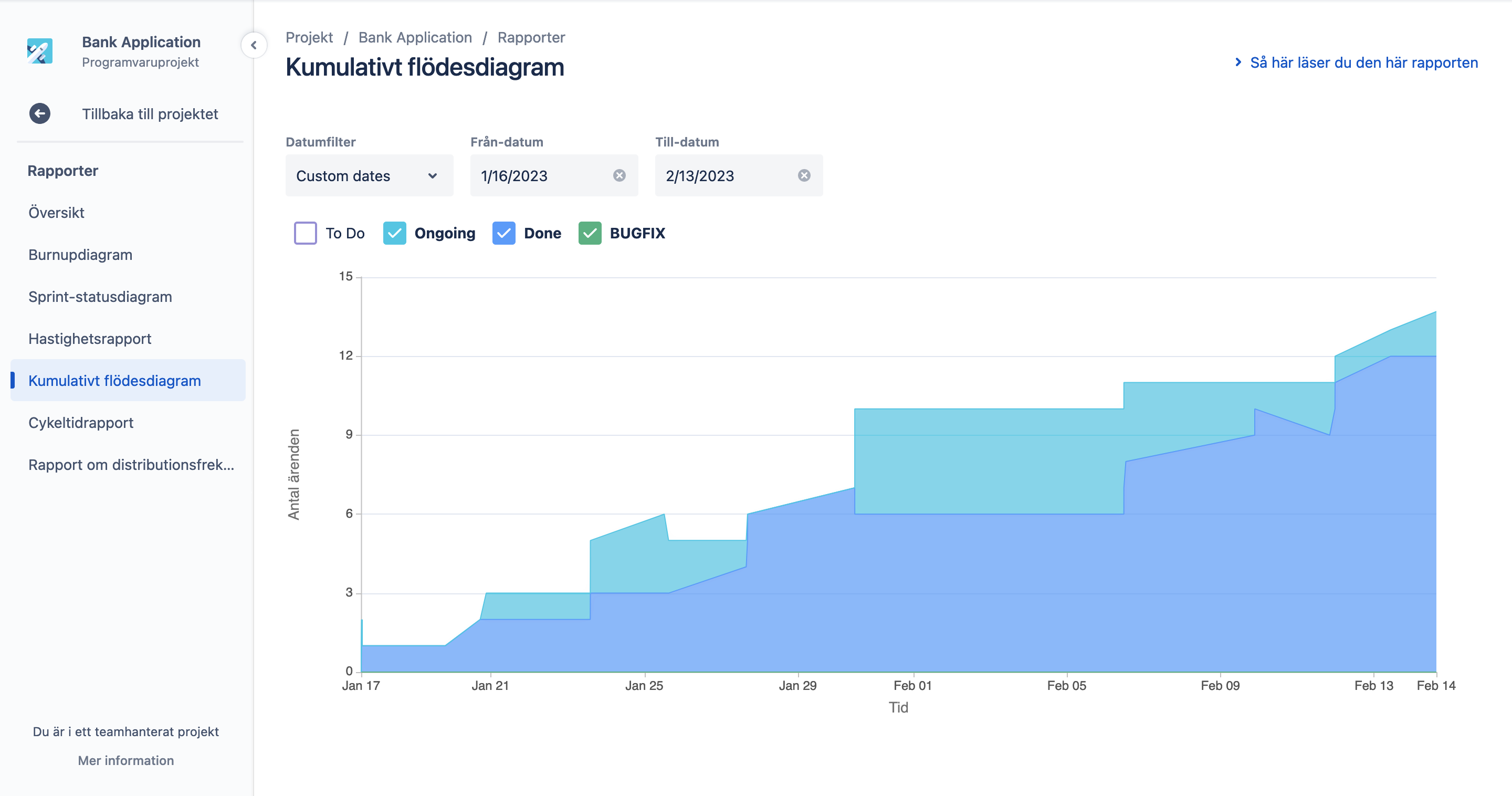Click the back arrow icon beside Tillbaka till projektet
The height and width of the screenshot is (796, 1512).
tap(40, 113)
